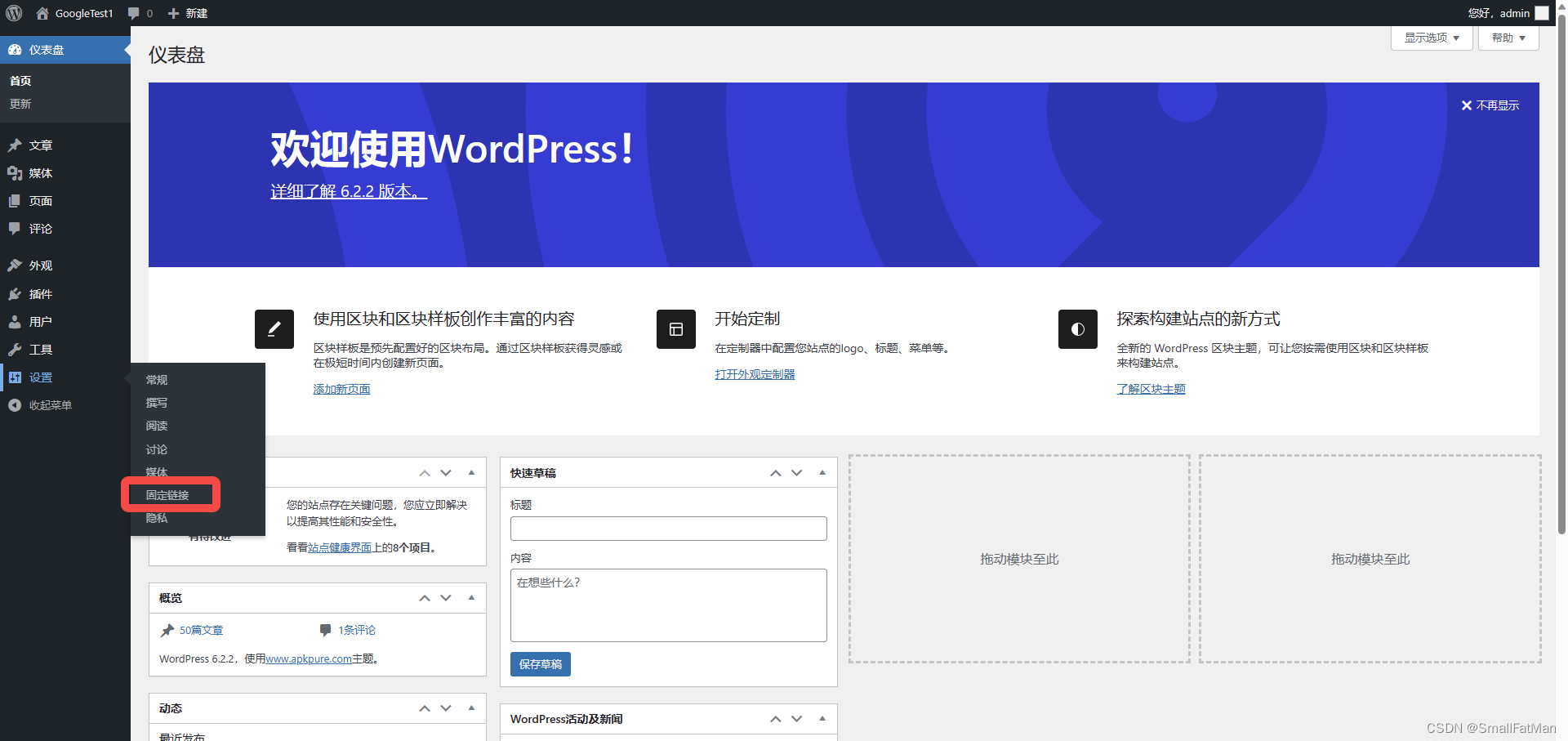
Task: Click 50篇文章 link
Action: pos(201,630)
